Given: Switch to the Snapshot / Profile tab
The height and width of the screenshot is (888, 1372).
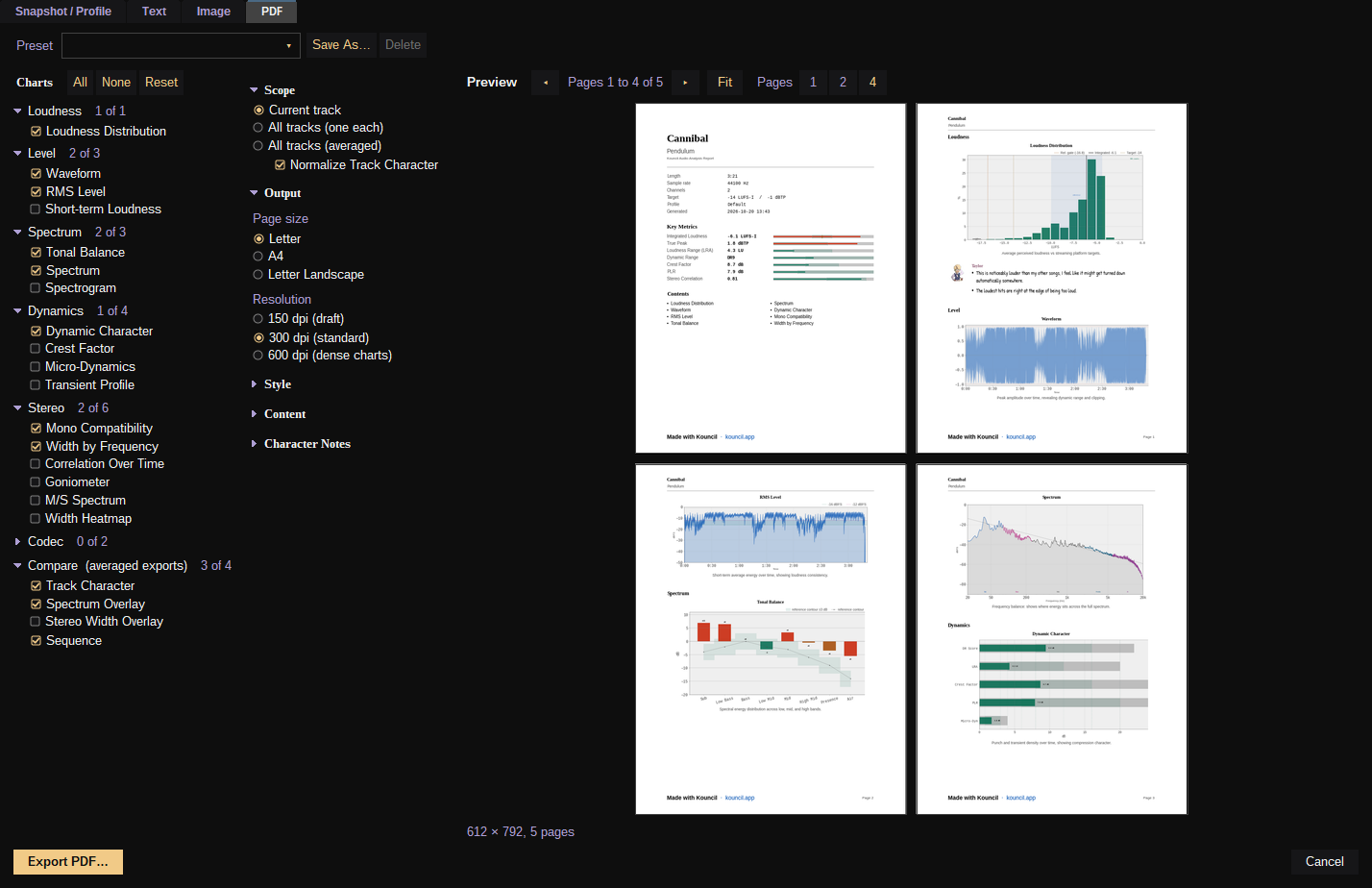Looking at the screenshot, I should (63, 12).
